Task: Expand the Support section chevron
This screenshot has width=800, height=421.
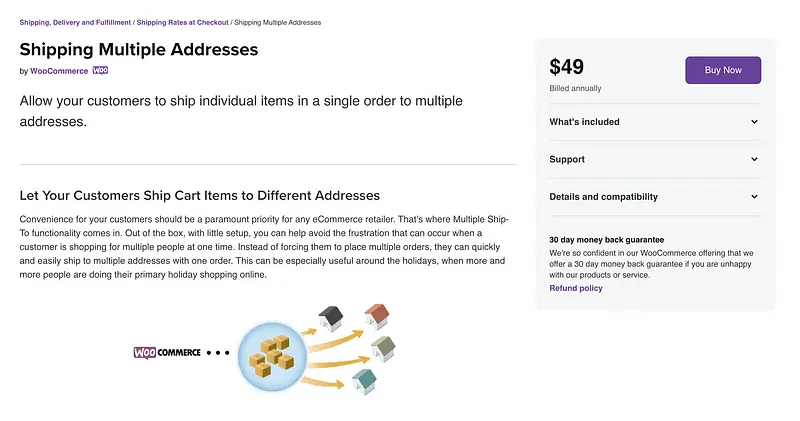Action: click(x=754, y=159)
